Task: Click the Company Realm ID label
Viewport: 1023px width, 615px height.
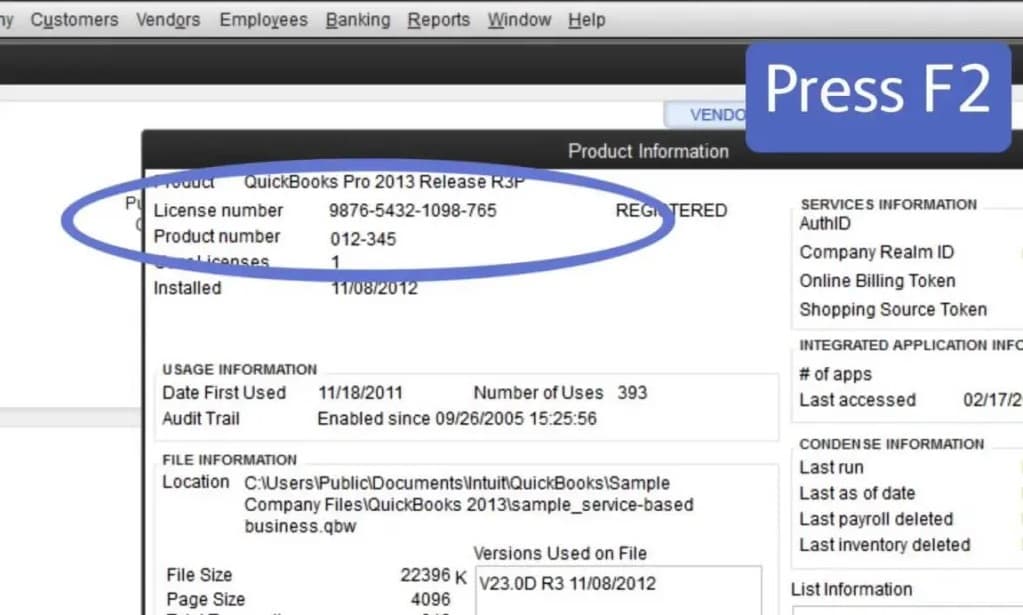Action: tap(876, 252)
